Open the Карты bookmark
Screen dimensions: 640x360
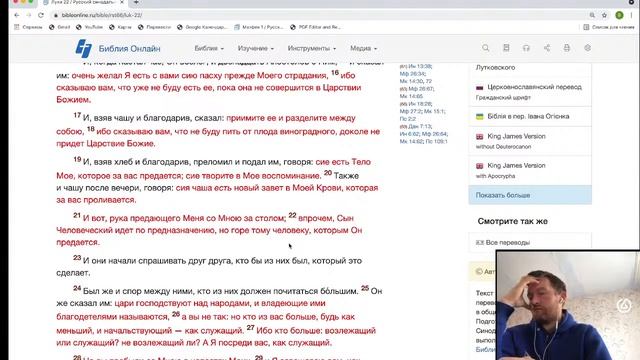tap(120, 27)
